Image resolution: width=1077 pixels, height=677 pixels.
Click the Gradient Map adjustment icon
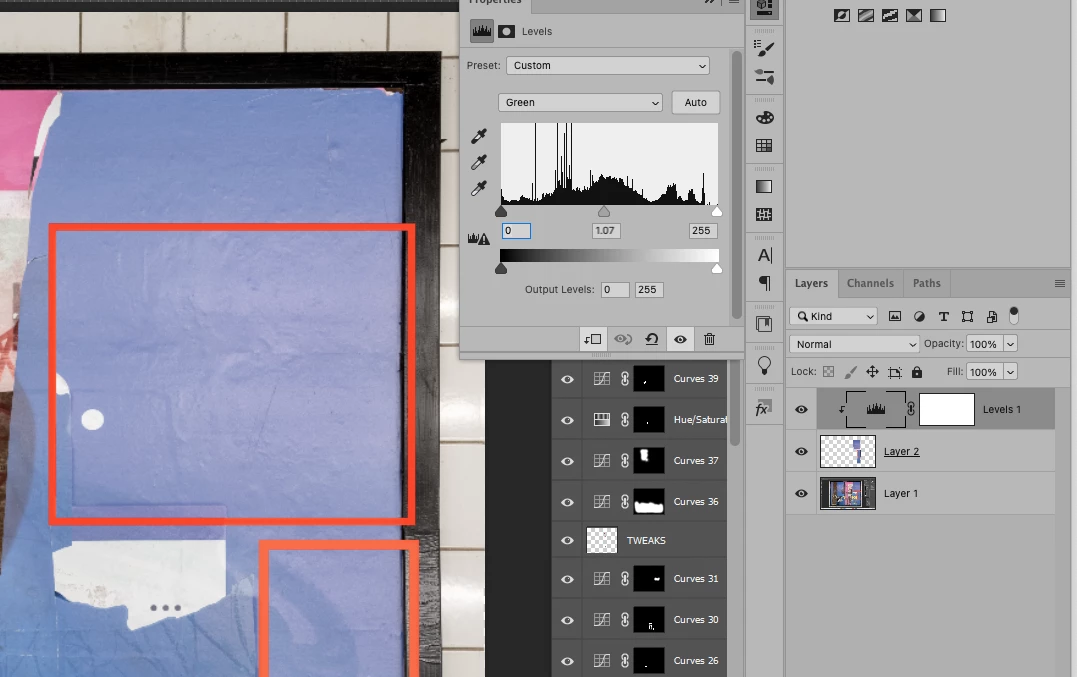[x=938, y=15]
